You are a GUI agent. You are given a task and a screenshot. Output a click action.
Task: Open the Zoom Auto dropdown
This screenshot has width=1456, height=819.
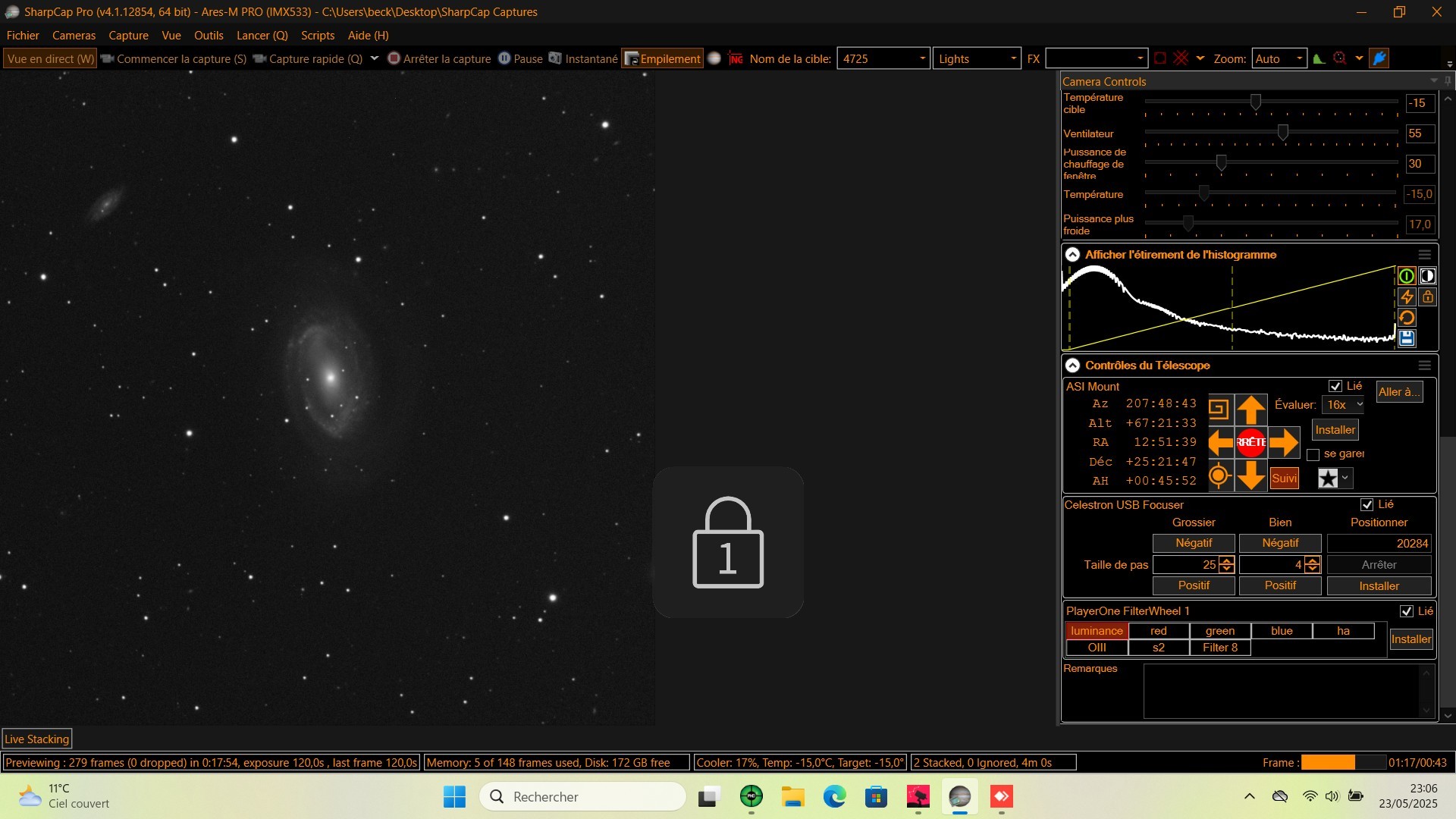point(1299,58)
